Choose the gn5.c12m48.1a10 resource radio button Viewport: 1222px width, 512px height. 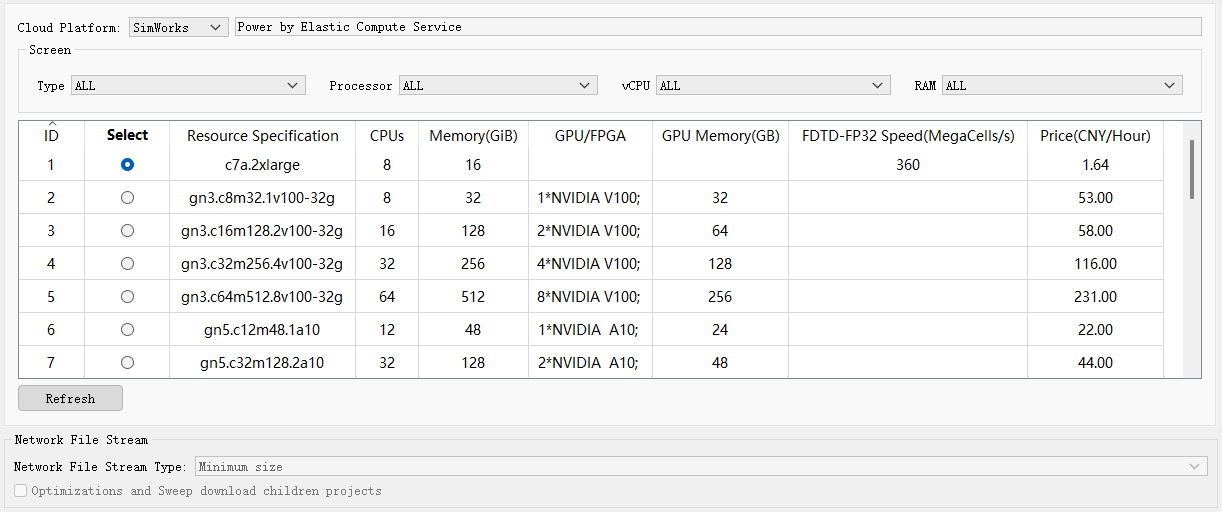[127, 330]
